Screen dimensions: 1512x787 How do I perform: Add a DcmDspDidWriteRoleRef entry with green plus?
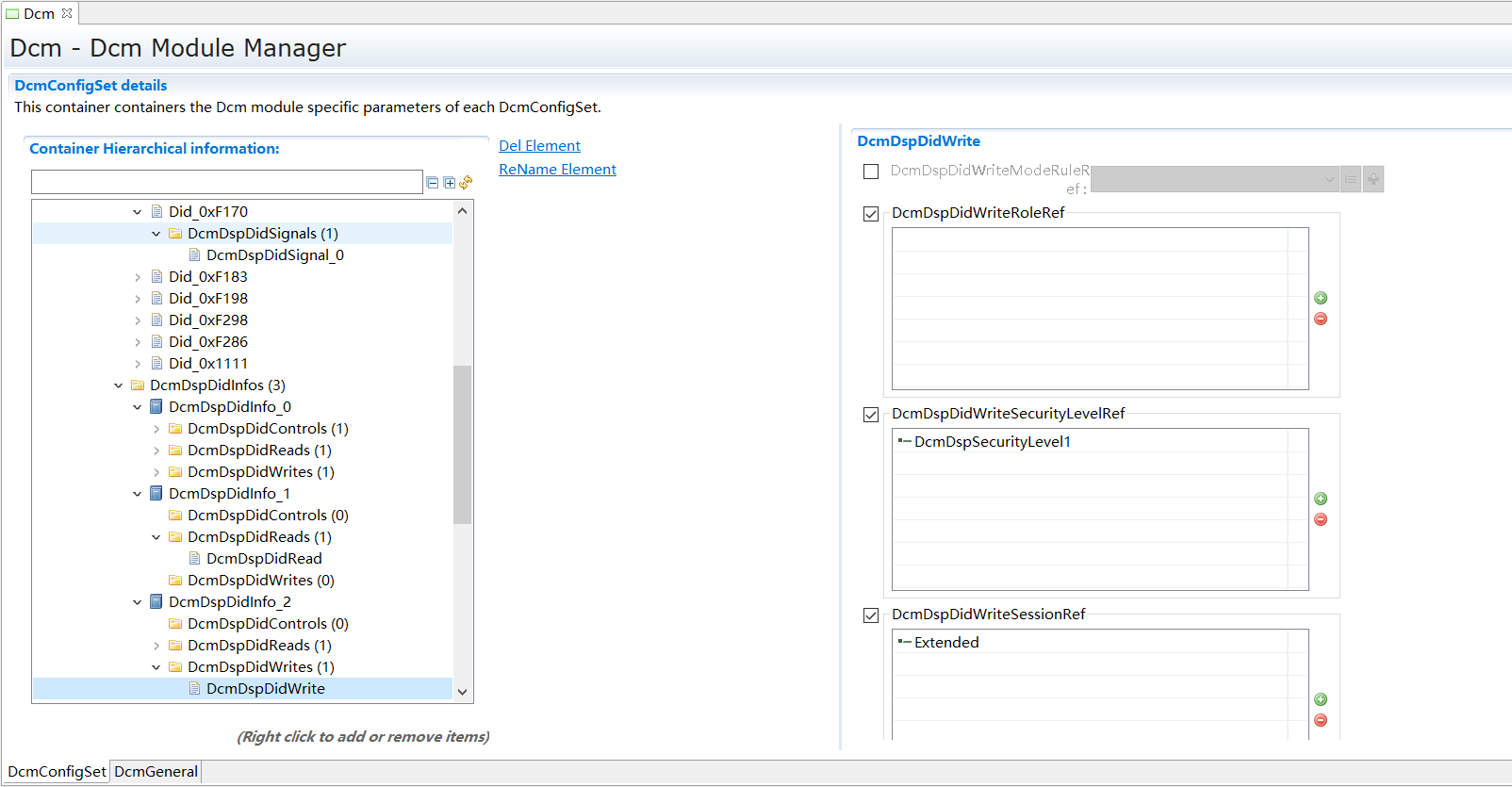click(1321, 298)
